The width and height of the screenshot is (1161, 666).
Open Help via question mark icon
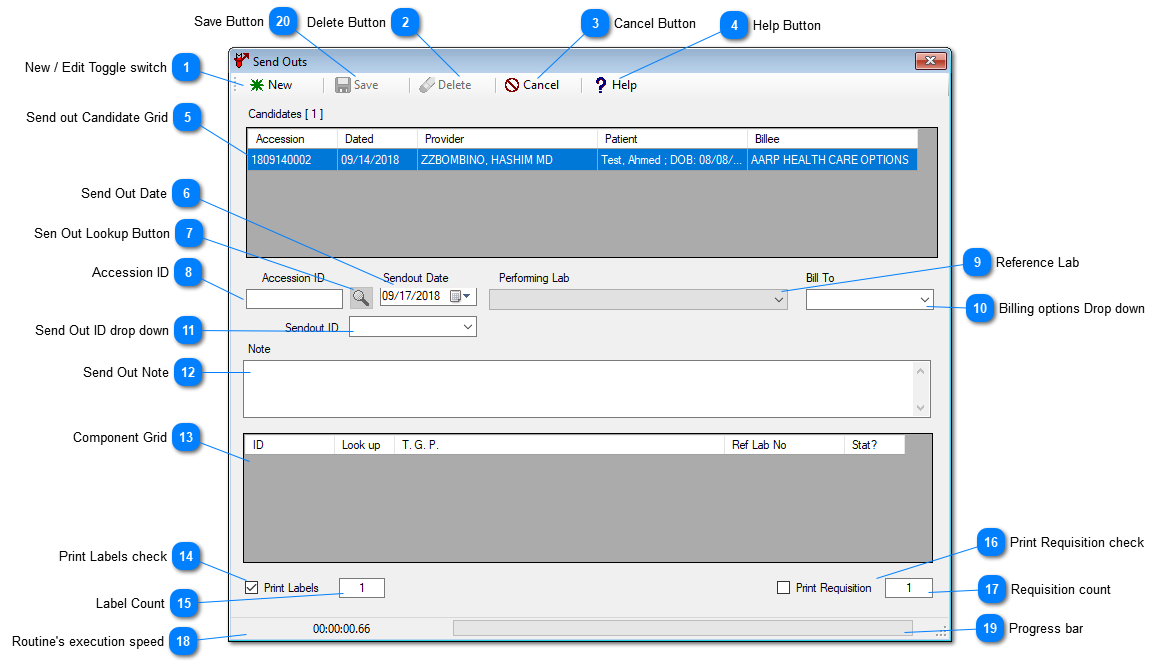[600, 85]
